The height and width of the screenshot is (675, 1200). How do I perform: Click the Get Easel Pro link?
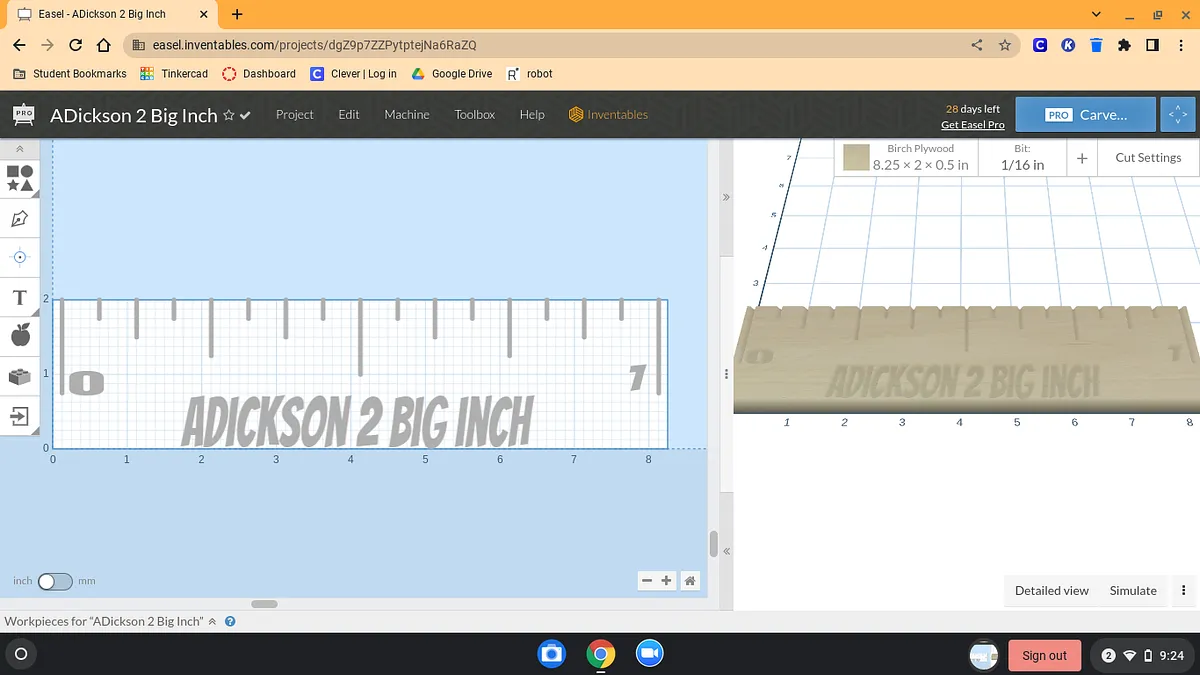pos(973,125)
